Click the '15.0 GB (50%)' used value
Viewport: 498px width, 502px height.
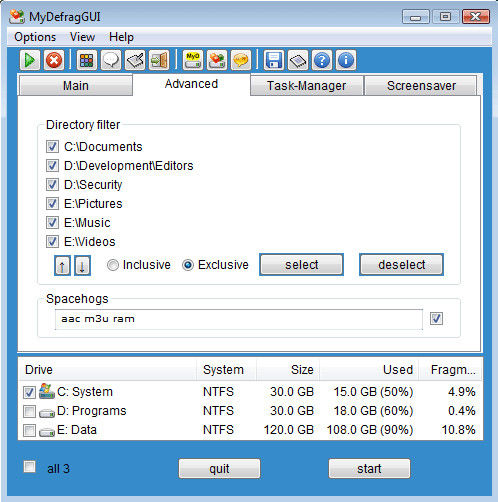click(373, 392)
